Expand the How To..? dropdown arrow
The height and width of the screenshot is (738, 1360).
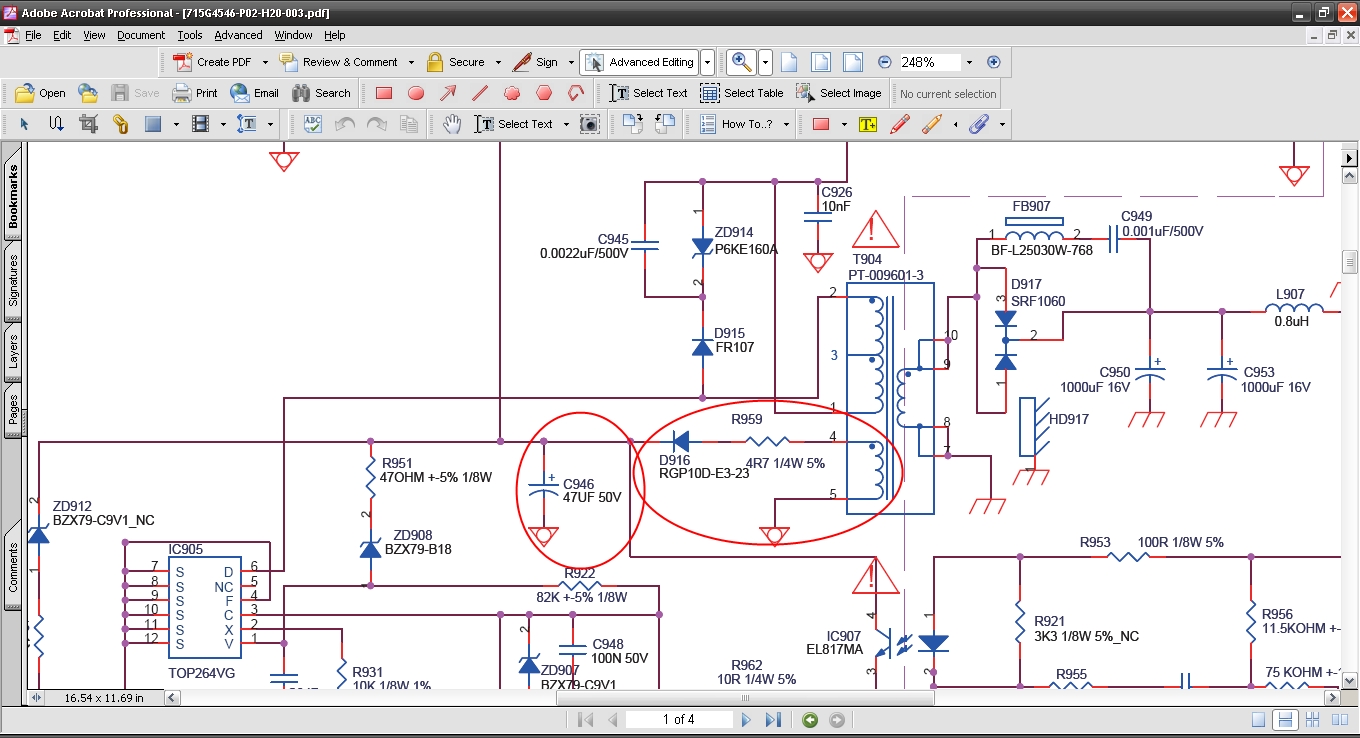786,124
